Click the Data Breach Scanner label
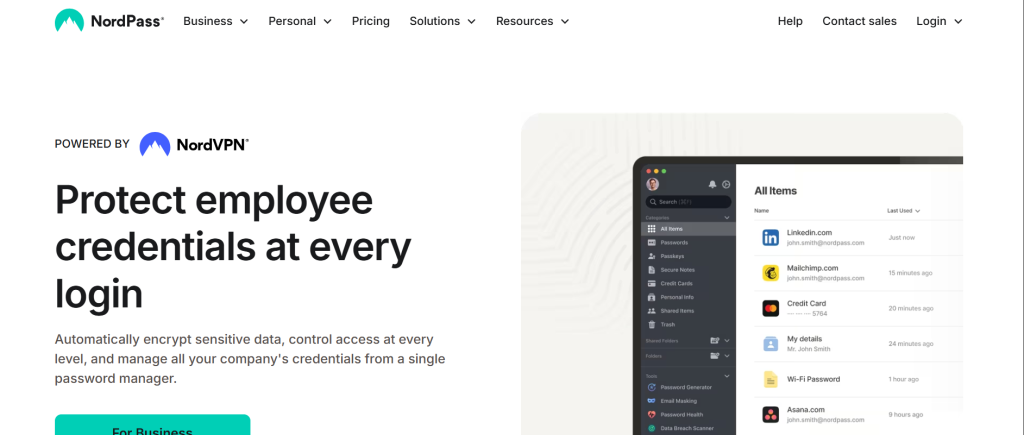 pyautogui.click(x=686, y=428)
